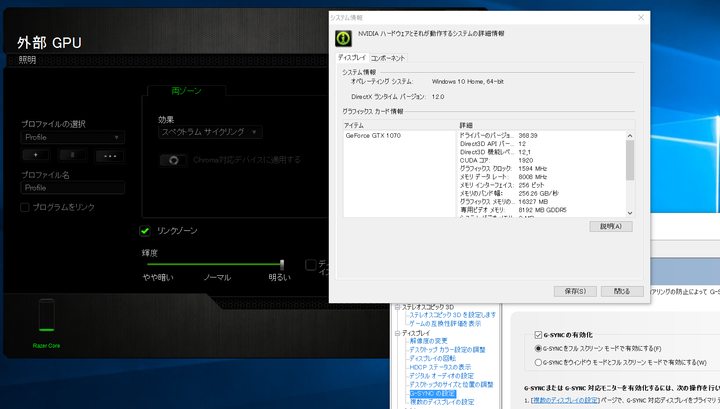Uncheck the リンクゾーン checkbox
Viewport: 720px width, 409px height.
[145, 231]
